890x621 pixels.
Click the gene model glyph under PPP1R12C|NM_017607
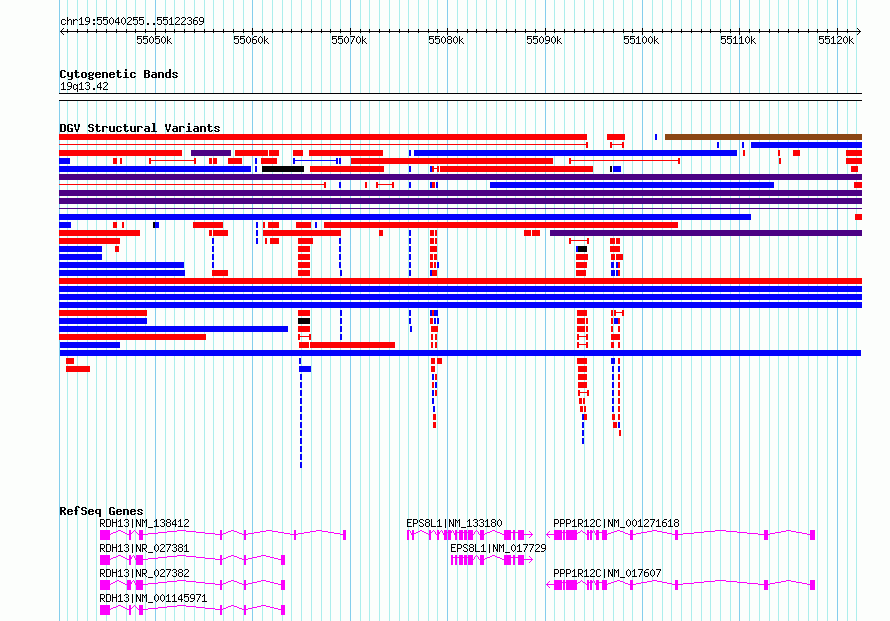pyautogui.click(x=681, y=585)
